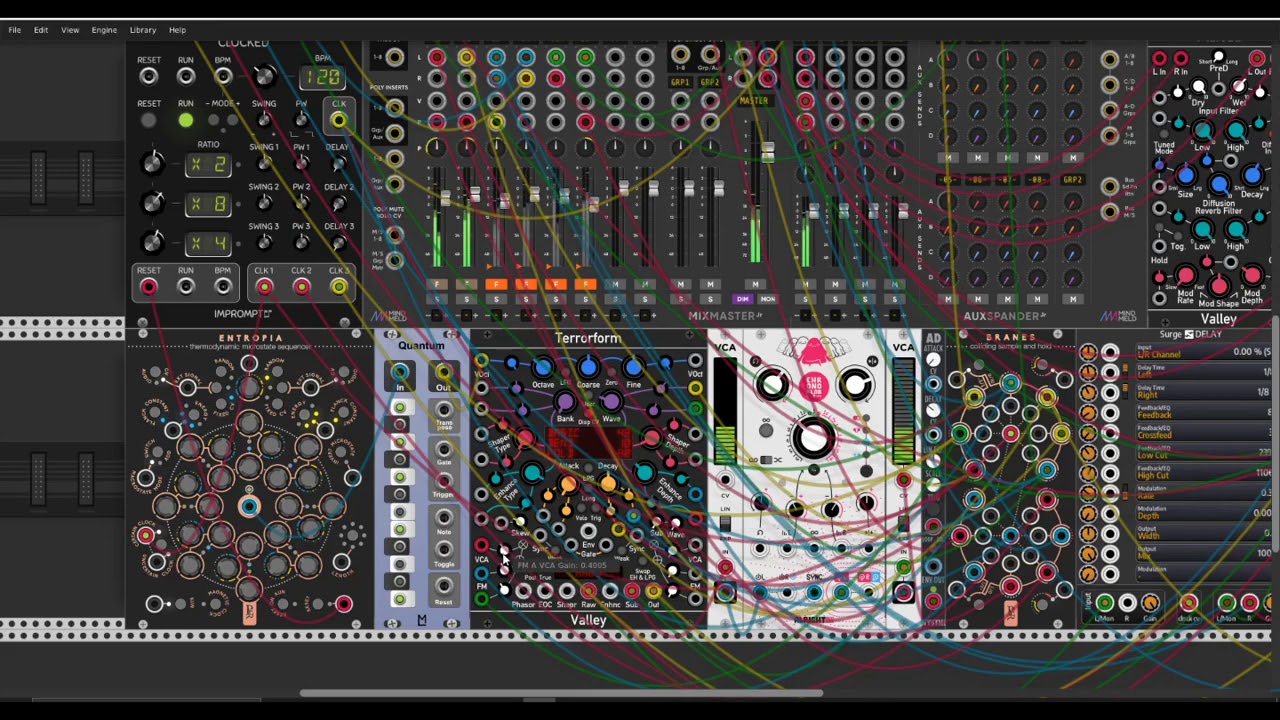The image size is (1280, 720).
Task: Click the Size knob on Valley Plateau
Action: pyautogui.click(x=1186, y=177)
